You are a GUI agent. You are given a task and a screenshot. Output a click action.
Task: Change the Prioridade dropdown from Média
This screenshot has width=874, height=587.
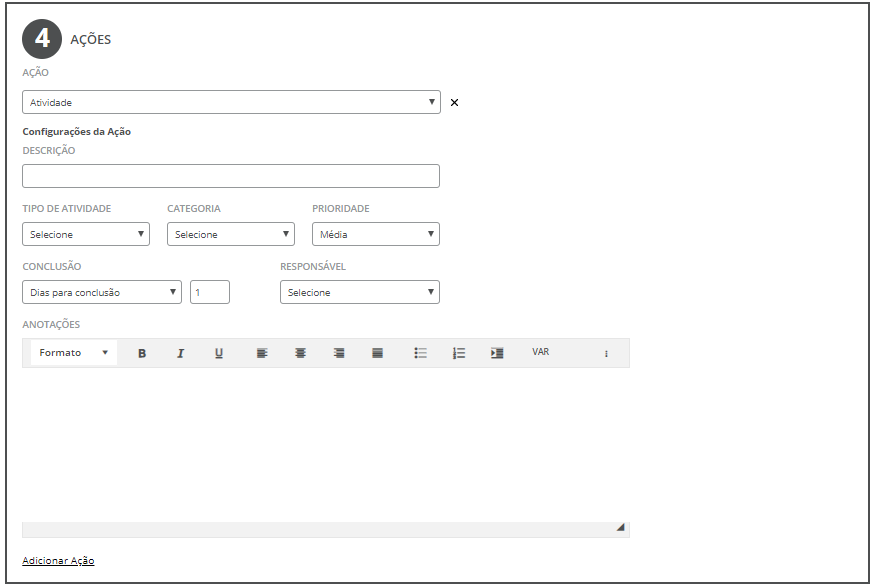[x=376, y=234]
